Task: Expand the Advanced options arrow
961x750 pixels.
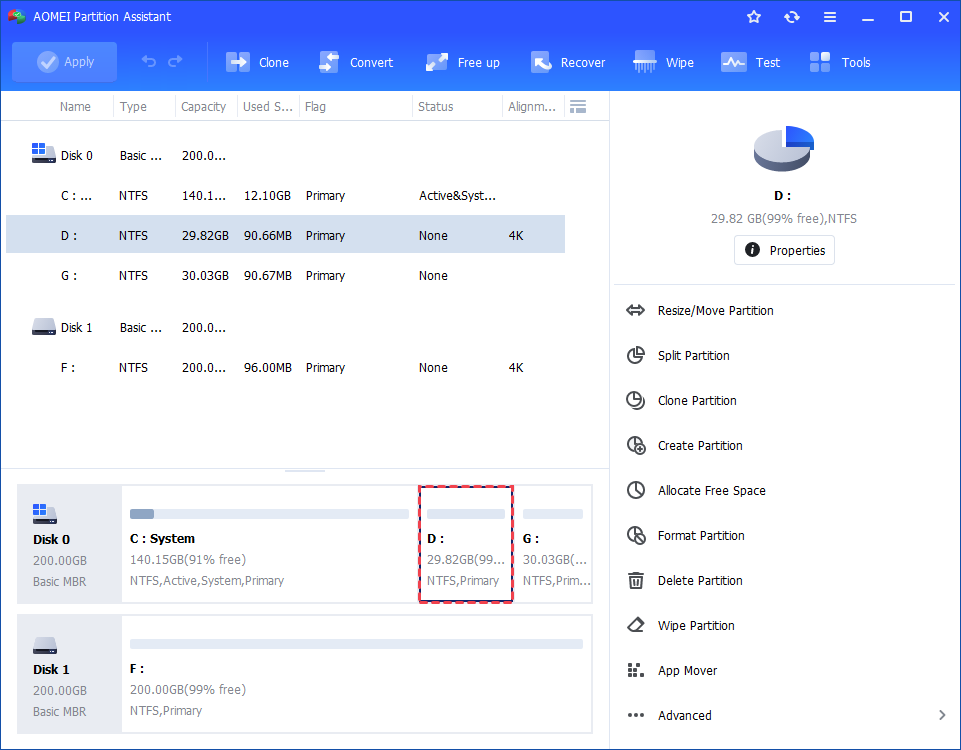Action: pyautogui.click(x=942, y=715)
